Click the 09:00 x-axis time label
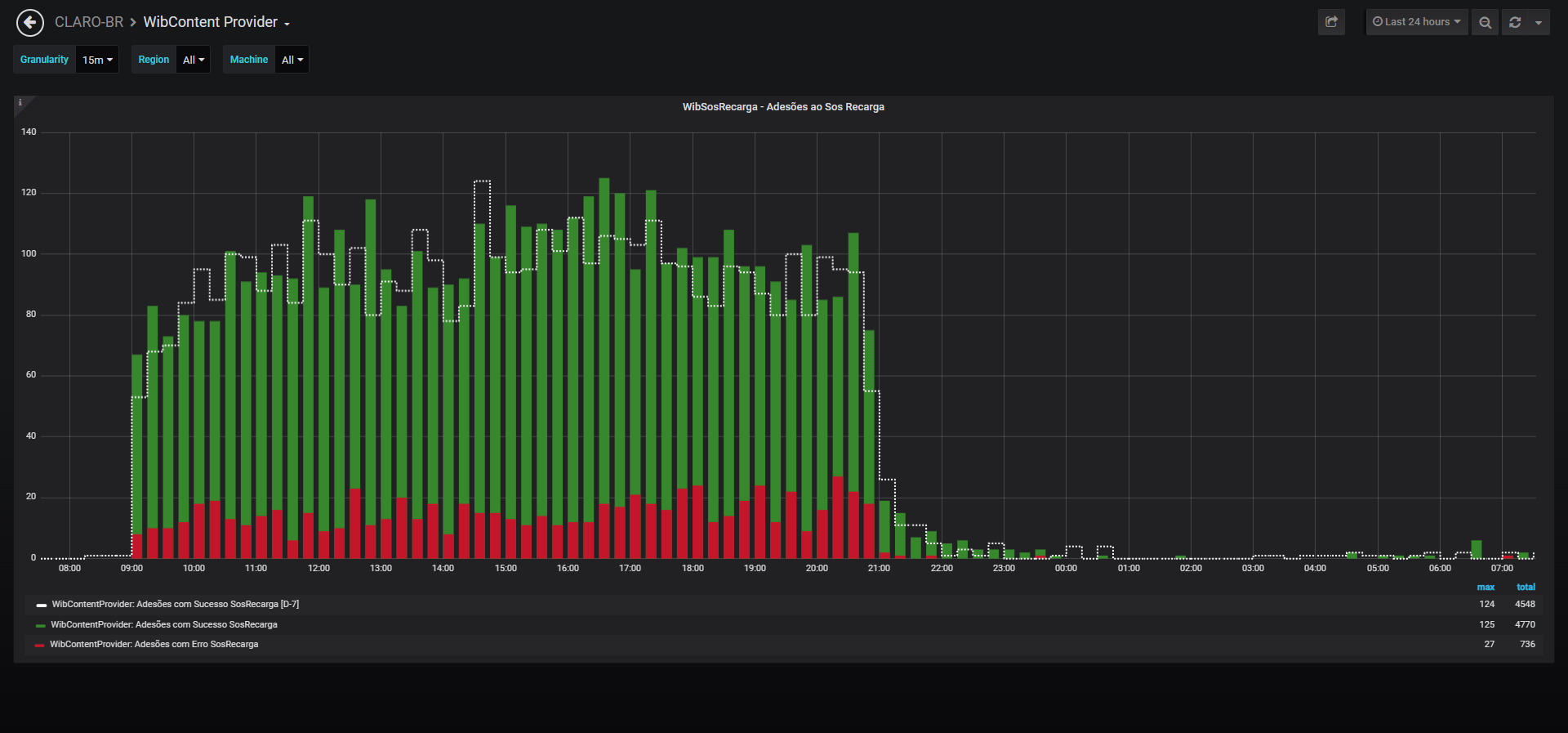The height and width of the screenshot is (733, 1568). (x=131, y=568)
